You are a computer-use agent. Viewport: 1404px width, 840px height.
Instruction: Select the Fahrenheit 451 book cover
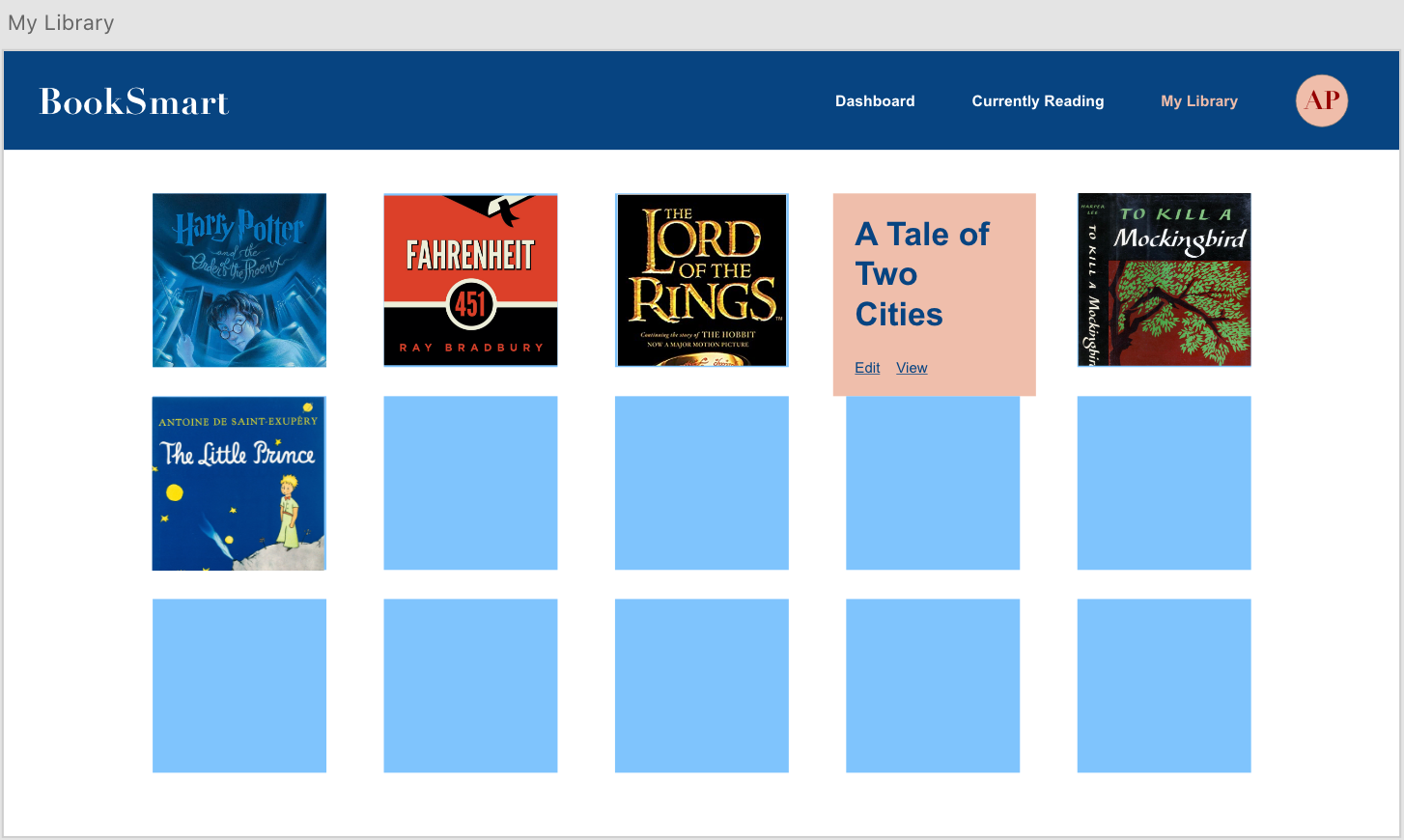coord(470,280)
